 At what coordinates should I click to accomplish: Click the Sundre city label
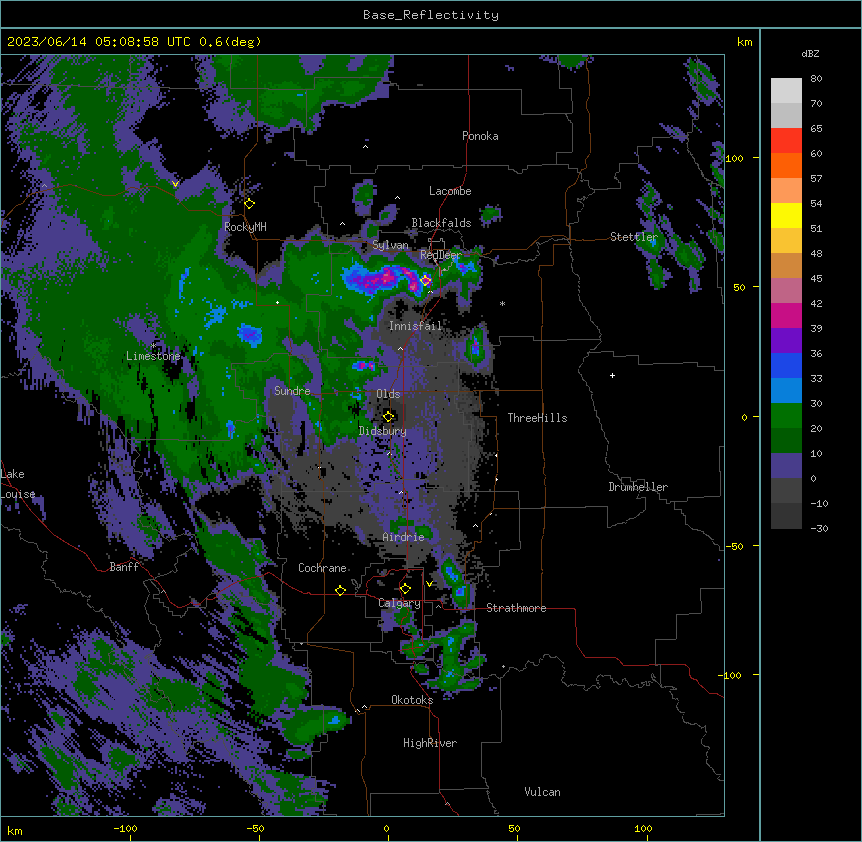click(x=292, y=391)
